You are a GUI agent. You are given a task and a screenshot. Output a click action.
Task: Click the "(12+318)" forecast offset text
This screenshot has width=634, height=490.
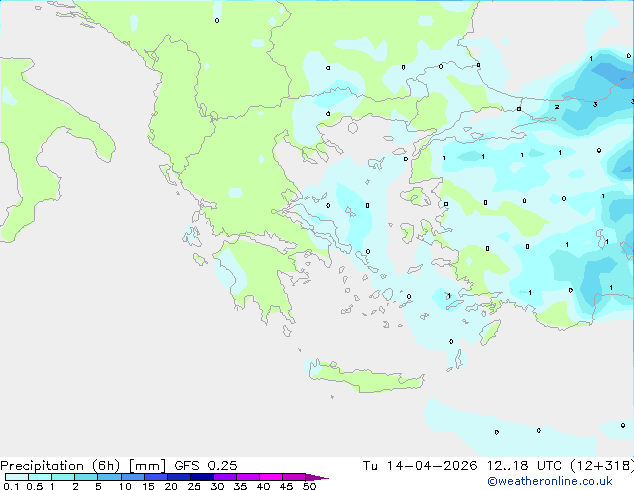pyautogui.click(x=602, y=466)
